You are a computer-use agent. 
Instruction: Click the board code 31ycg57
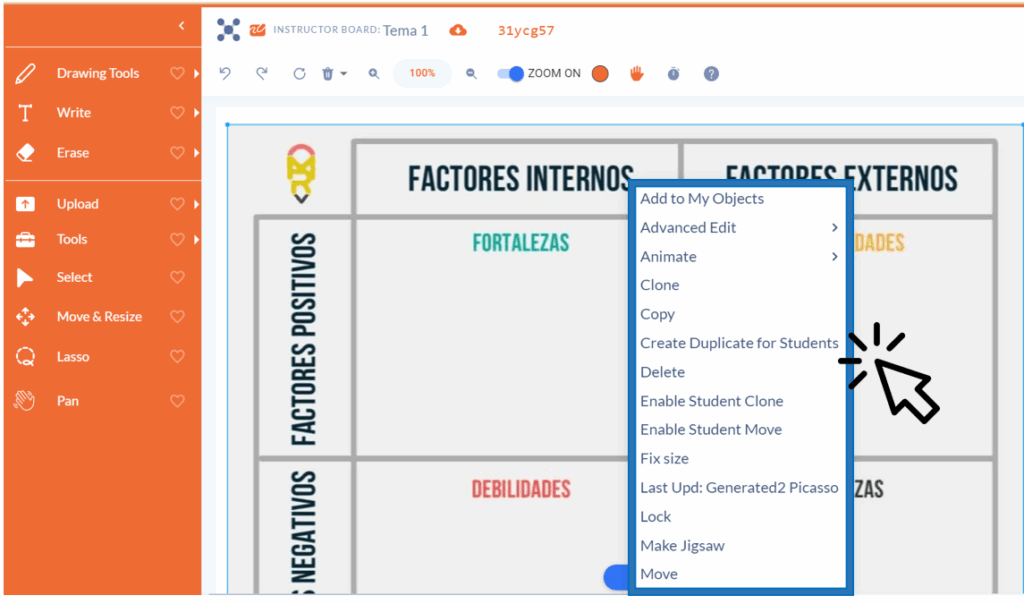coord(526,30)
